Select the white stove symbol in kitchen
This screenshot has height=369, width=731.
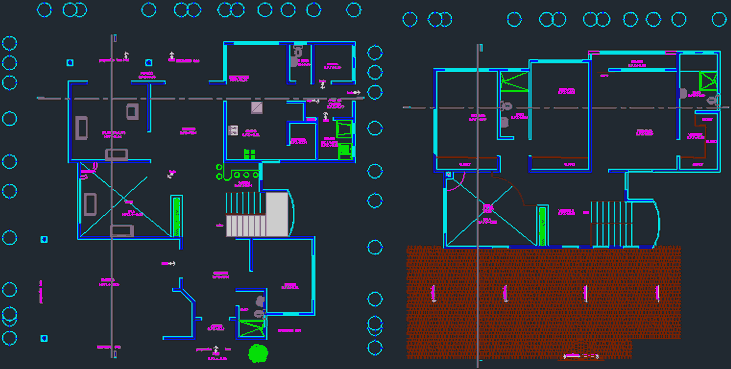(233, 130)
